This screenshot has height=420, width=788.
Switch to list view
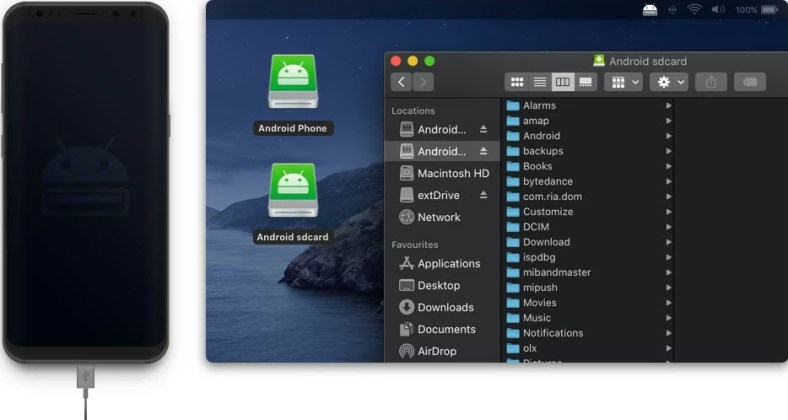pyautogui.click(x=540, y=82)
